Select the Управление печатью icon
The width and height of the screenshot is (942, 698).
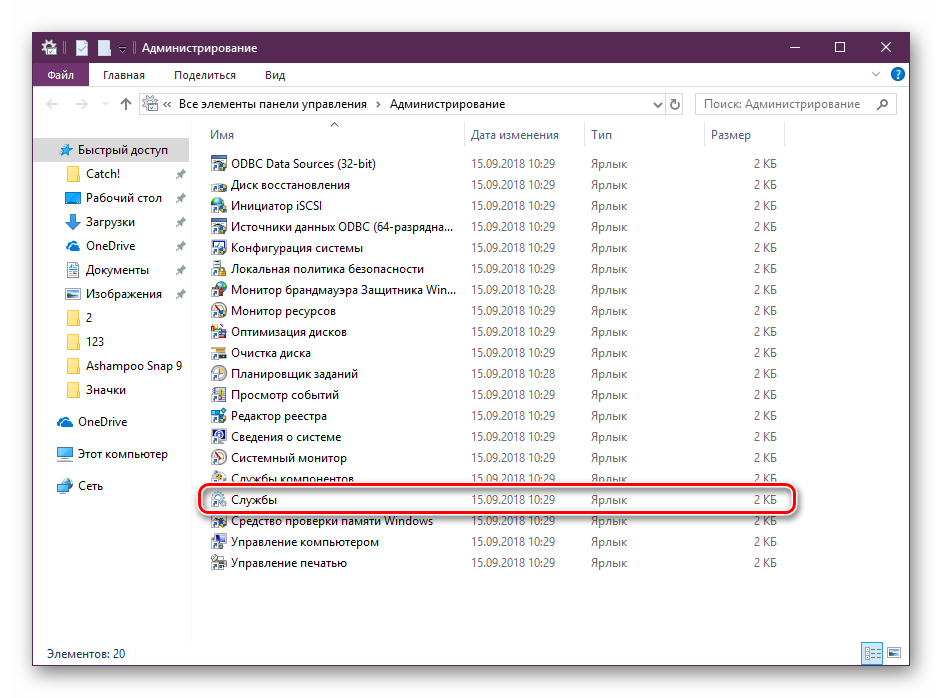click(x=219, y=563)
